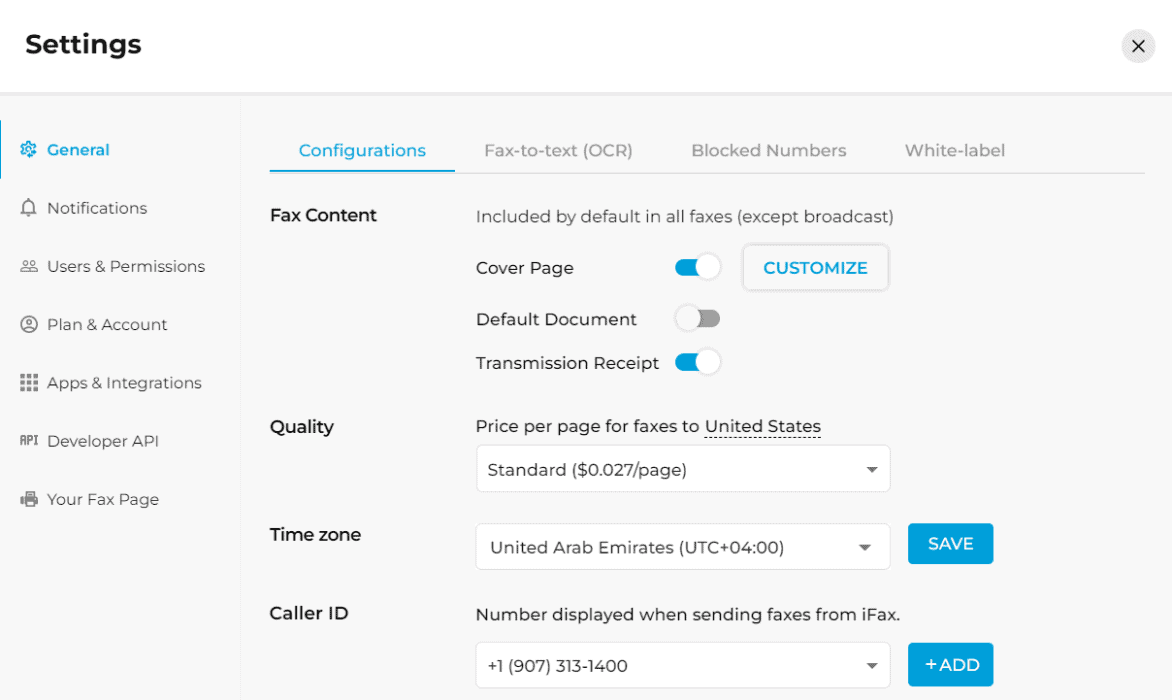Enable the Default Document toggle
The width and height of the screenshot is (1172, 700).
coord(697,319)
